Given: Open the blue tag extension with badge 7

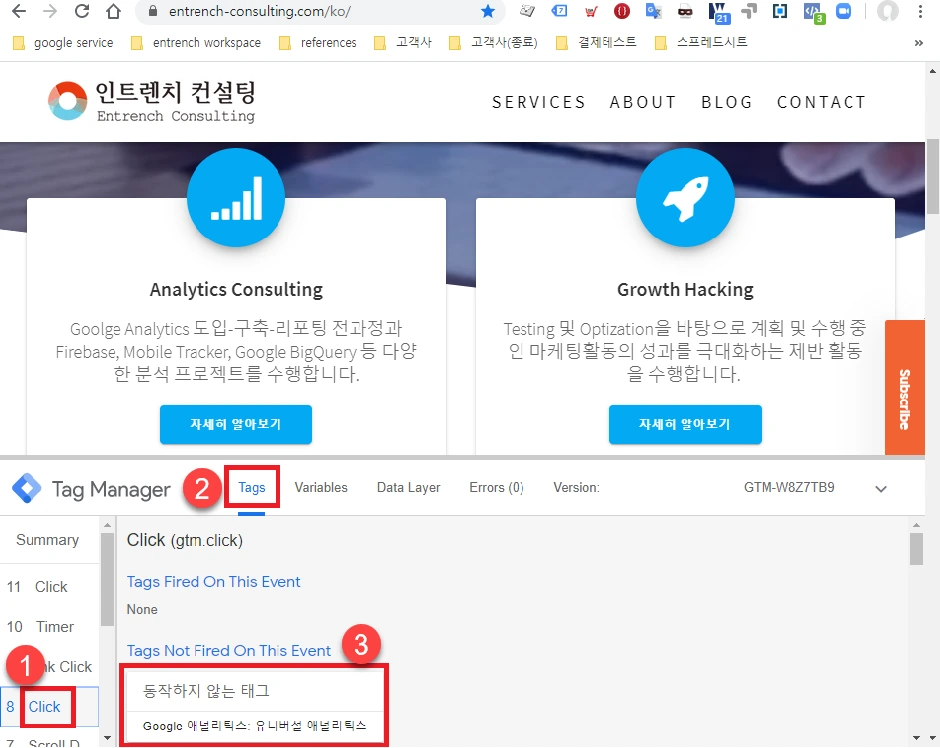Looking at the screenshot, I should [559, 11].
